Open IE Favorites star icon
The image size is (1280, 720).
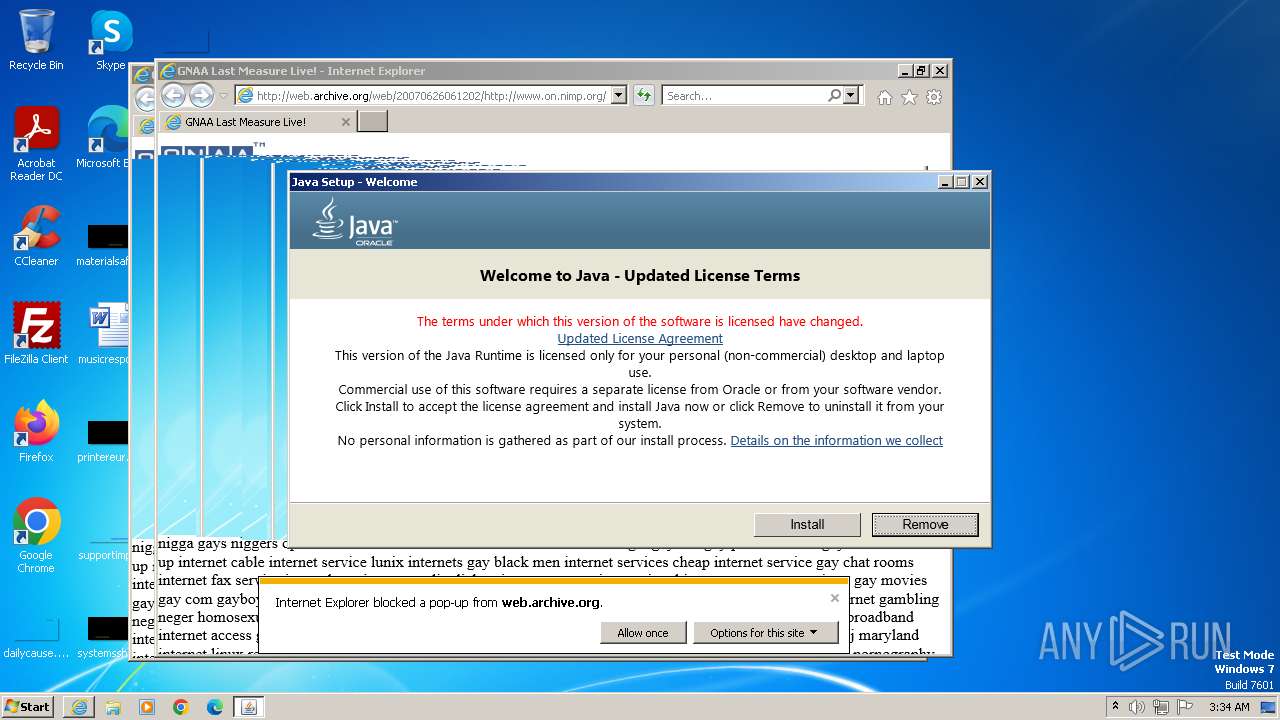coord(909,97)
